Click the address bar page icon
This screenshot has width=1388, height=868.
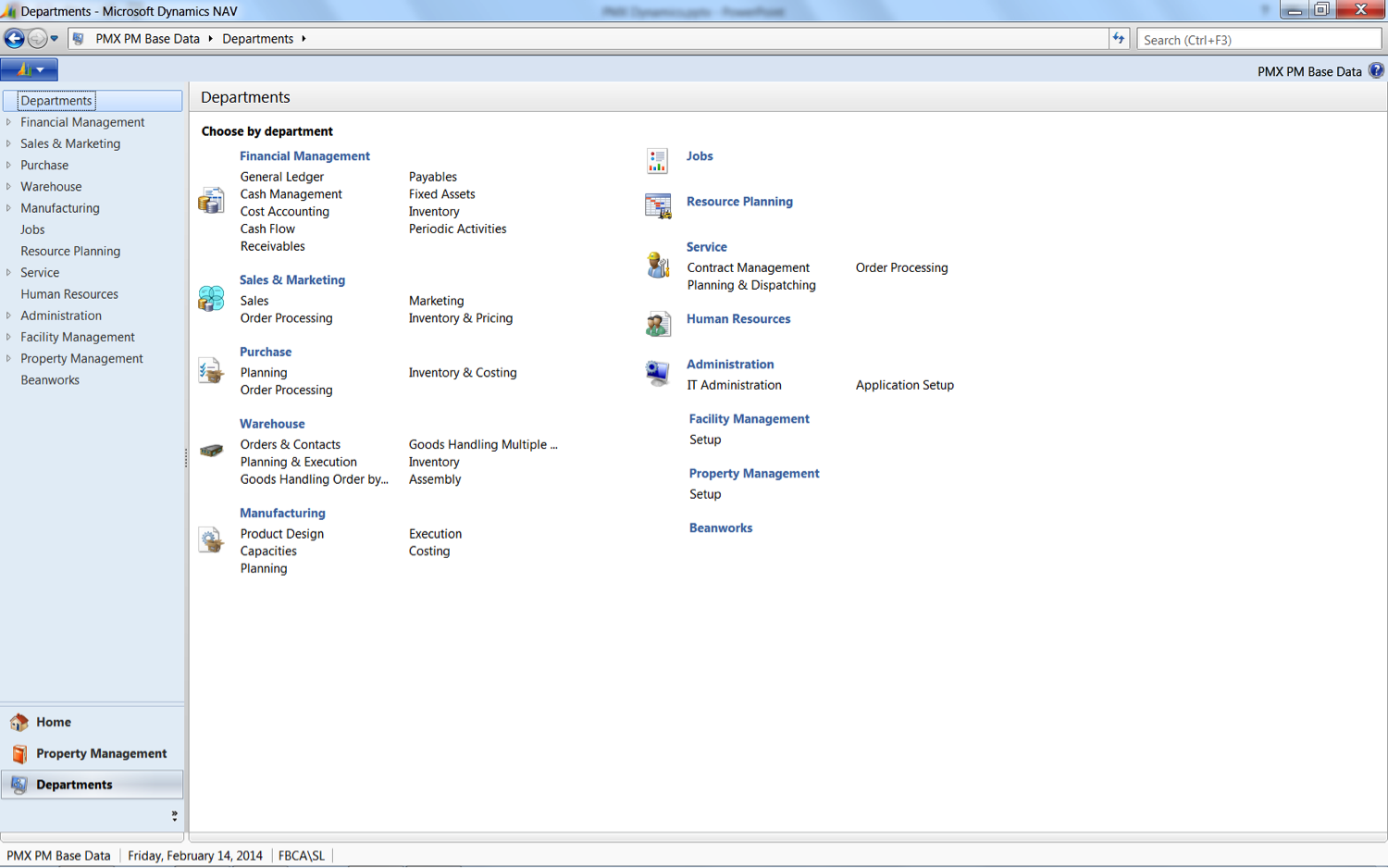[x=79, y=39]
